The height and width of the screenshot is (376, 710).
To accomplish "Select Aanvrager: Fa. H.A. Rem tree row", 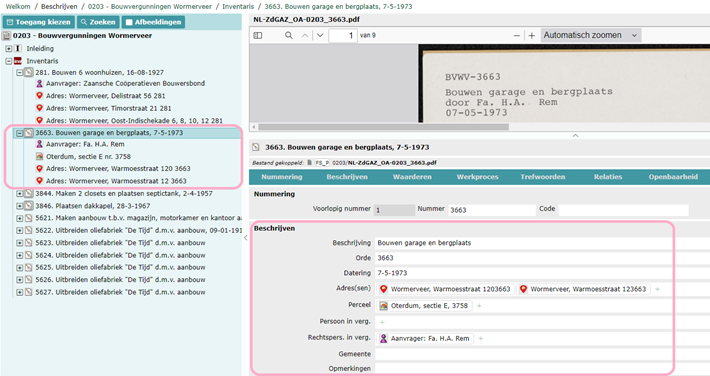I will point(85,144).
